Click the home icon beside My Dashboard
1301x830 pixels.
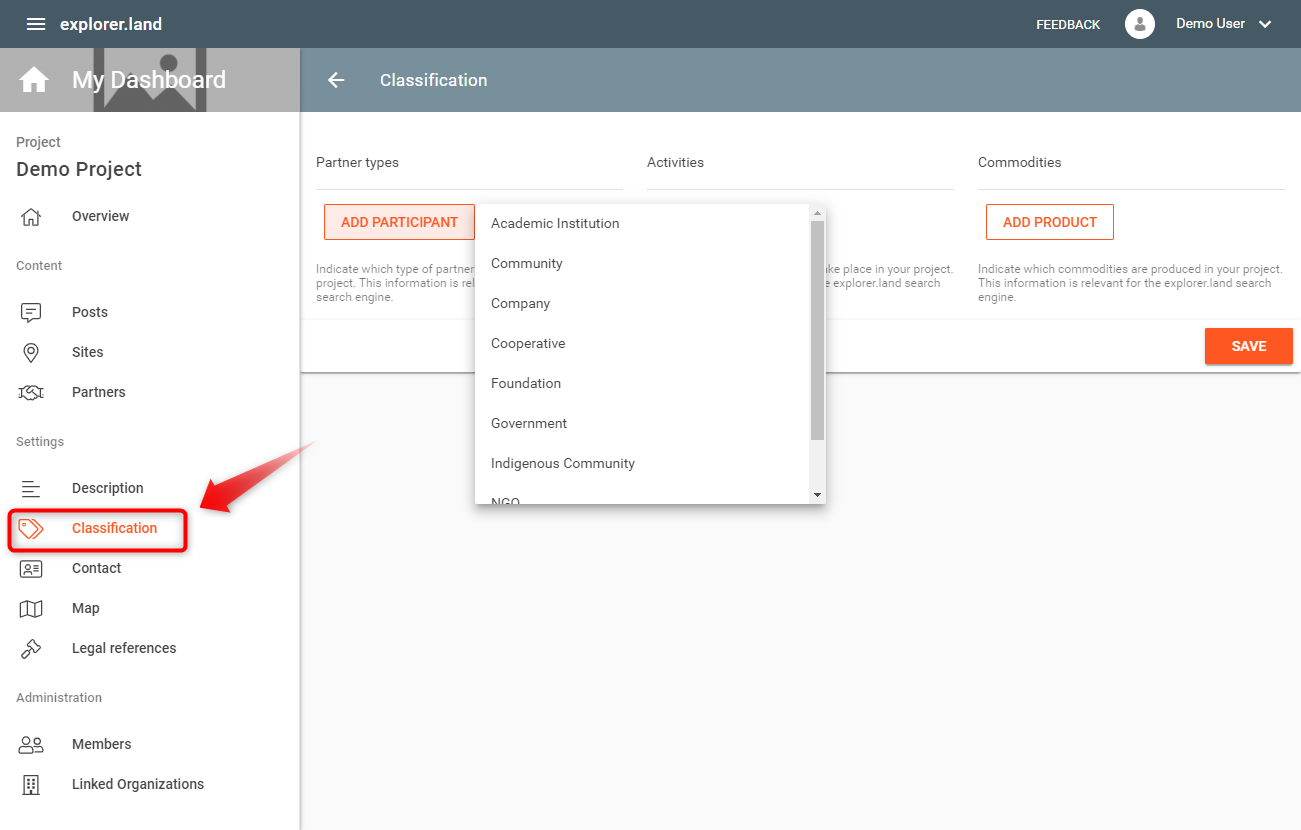34,80
